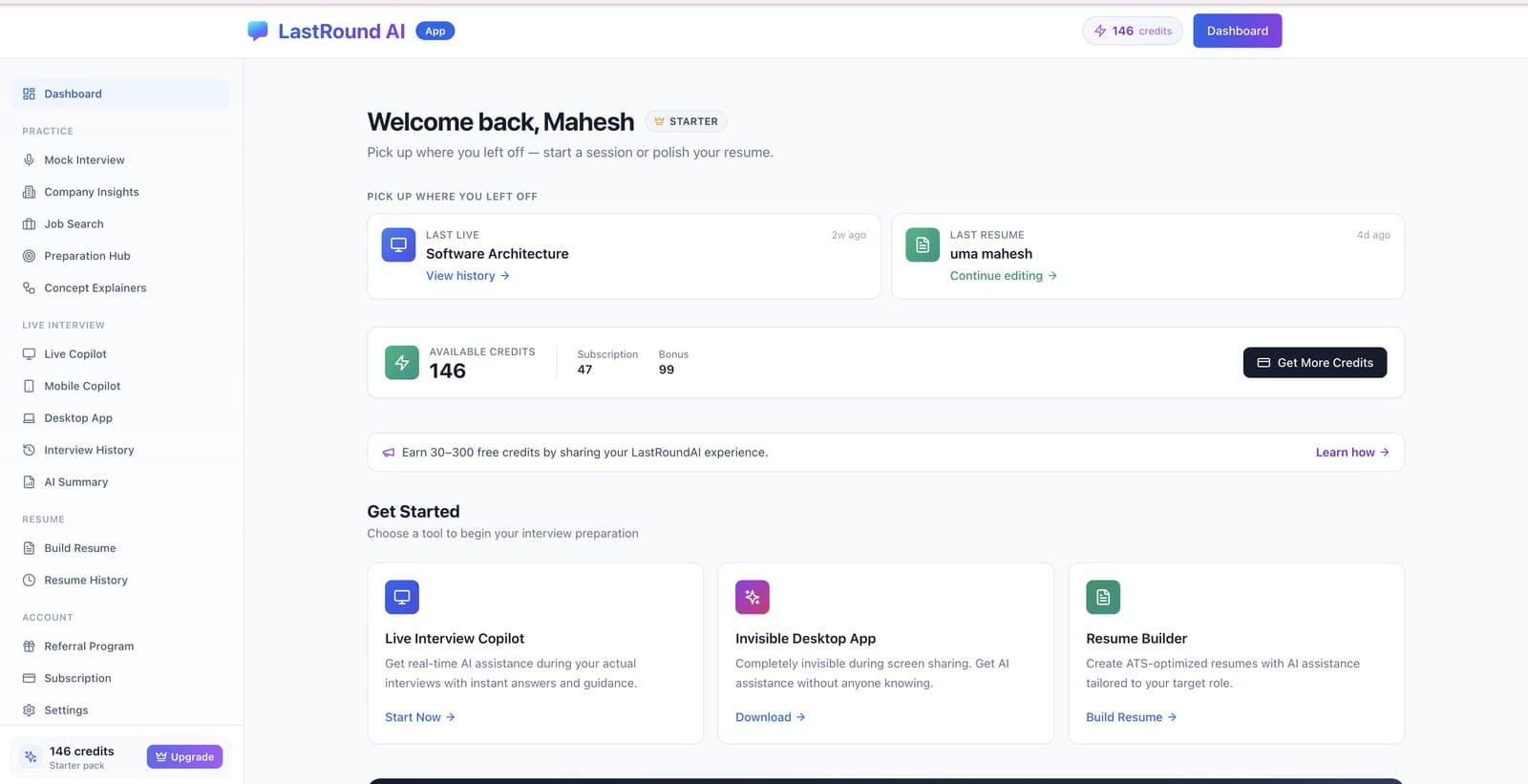Click the Company Insights building icon
The width and height of the screenshot is (1528, 784).
29,192
